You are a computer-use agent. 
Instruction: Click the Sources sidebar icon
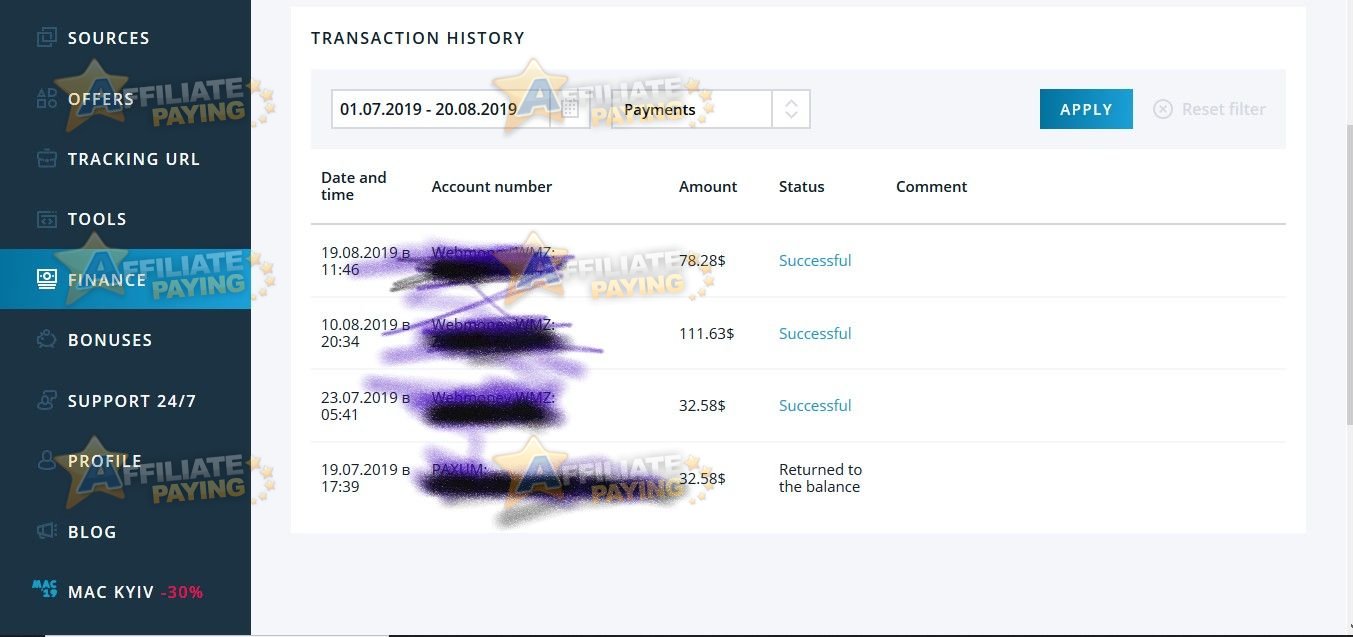pyautogui.click(x=47, y=38)
